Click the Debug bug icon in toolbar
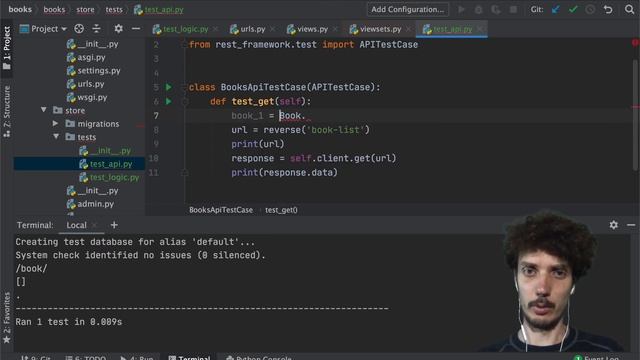Image resolution: width=640 pixels, height=360 pixels. click(x=478, y=9)
